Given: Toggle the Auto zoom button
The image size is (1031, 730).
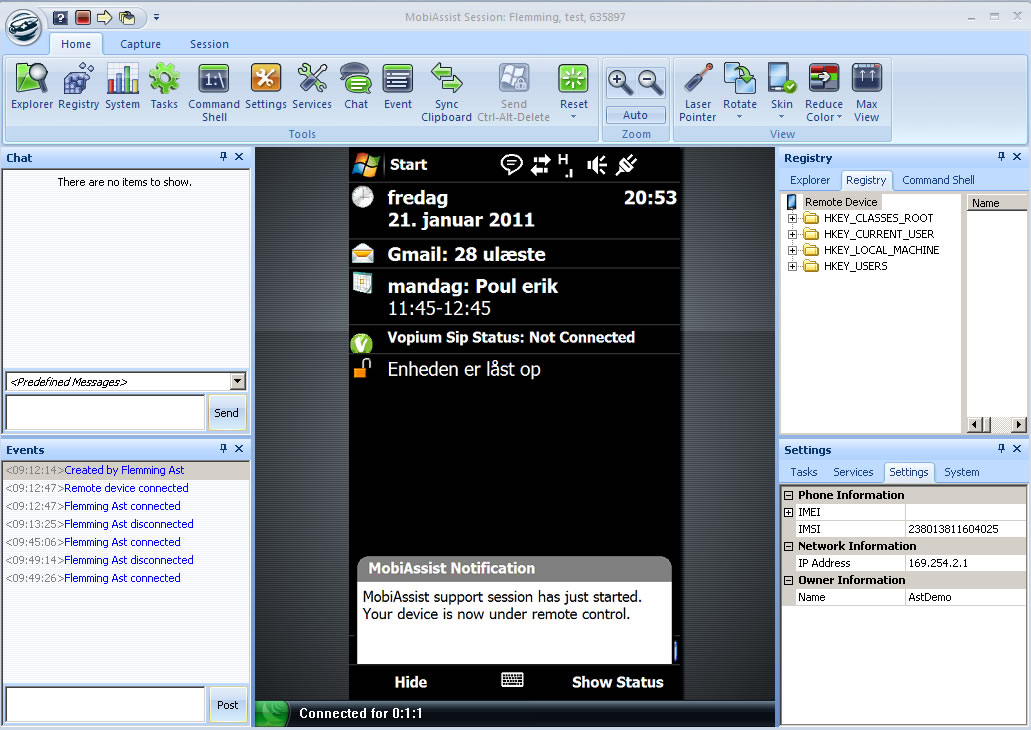Looking at the screenshot, I should [635, 115].
